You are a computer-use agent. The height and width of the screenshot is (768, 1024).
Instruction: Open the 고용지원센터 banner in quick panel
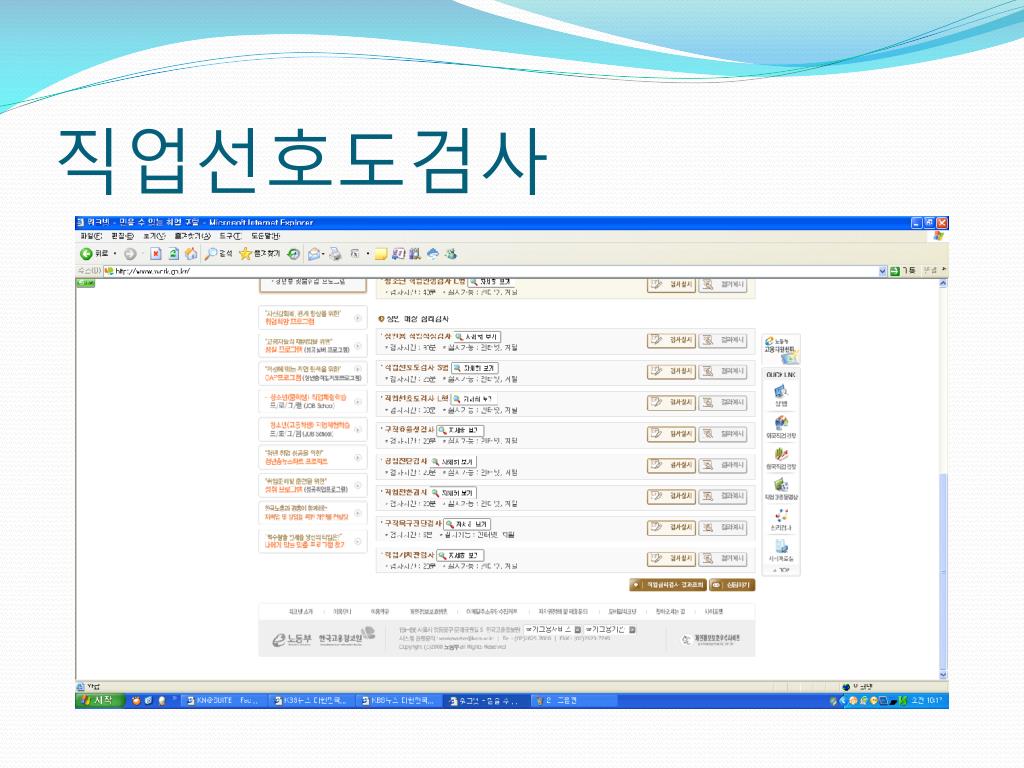click(x=781, y=349)
